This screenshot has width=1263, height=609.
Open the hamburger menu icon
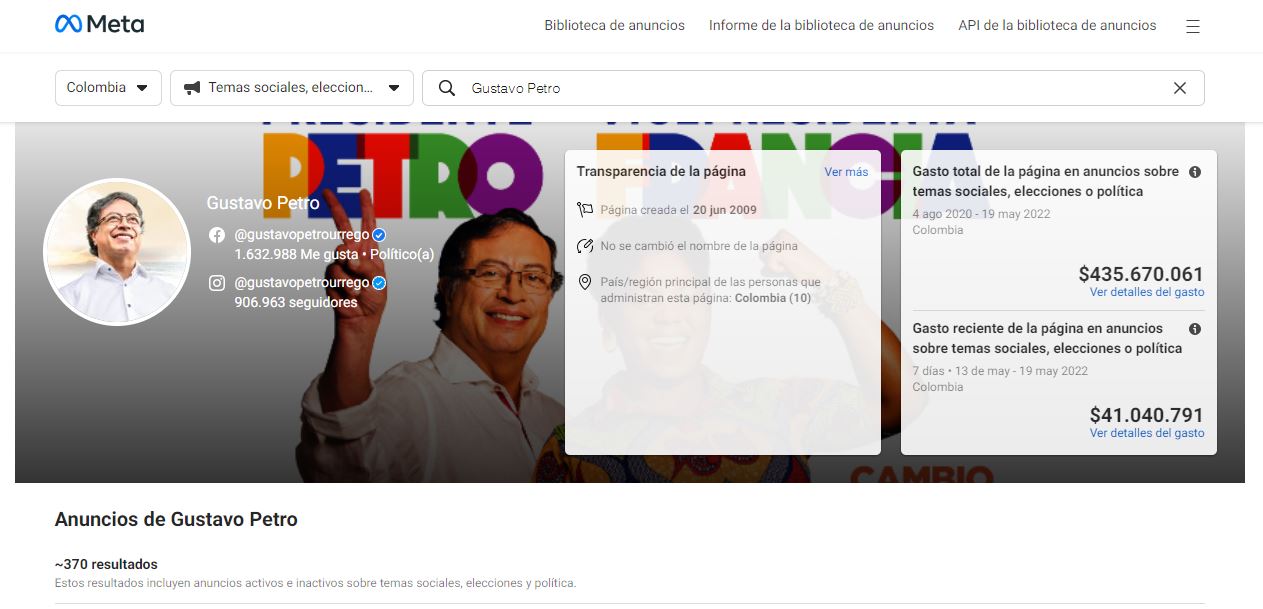(x=1192, y=27)
